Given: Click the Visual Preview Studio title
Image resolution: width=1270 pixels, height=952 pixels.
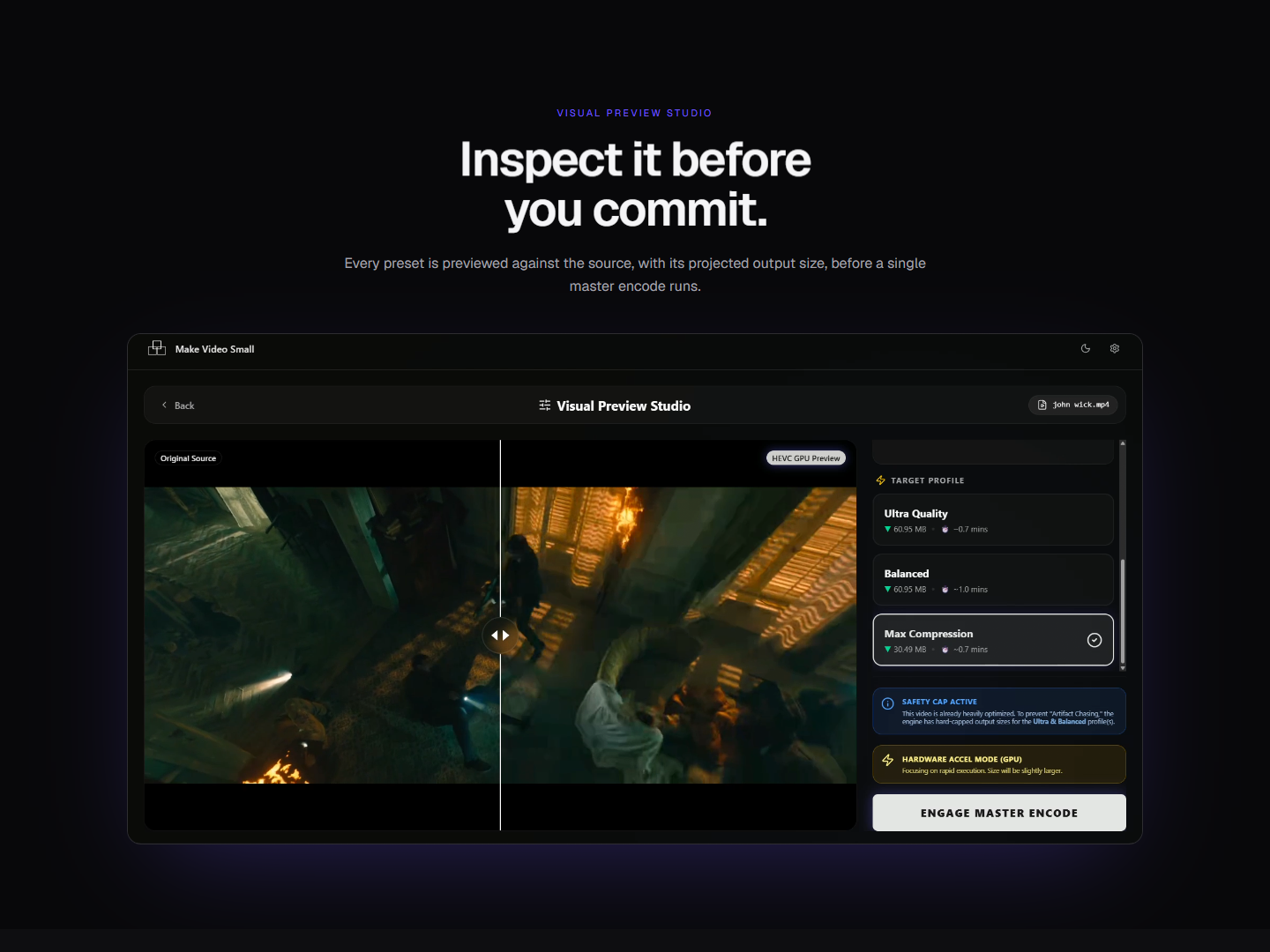Looking at the screenshot, I should [x=624, y=405].
